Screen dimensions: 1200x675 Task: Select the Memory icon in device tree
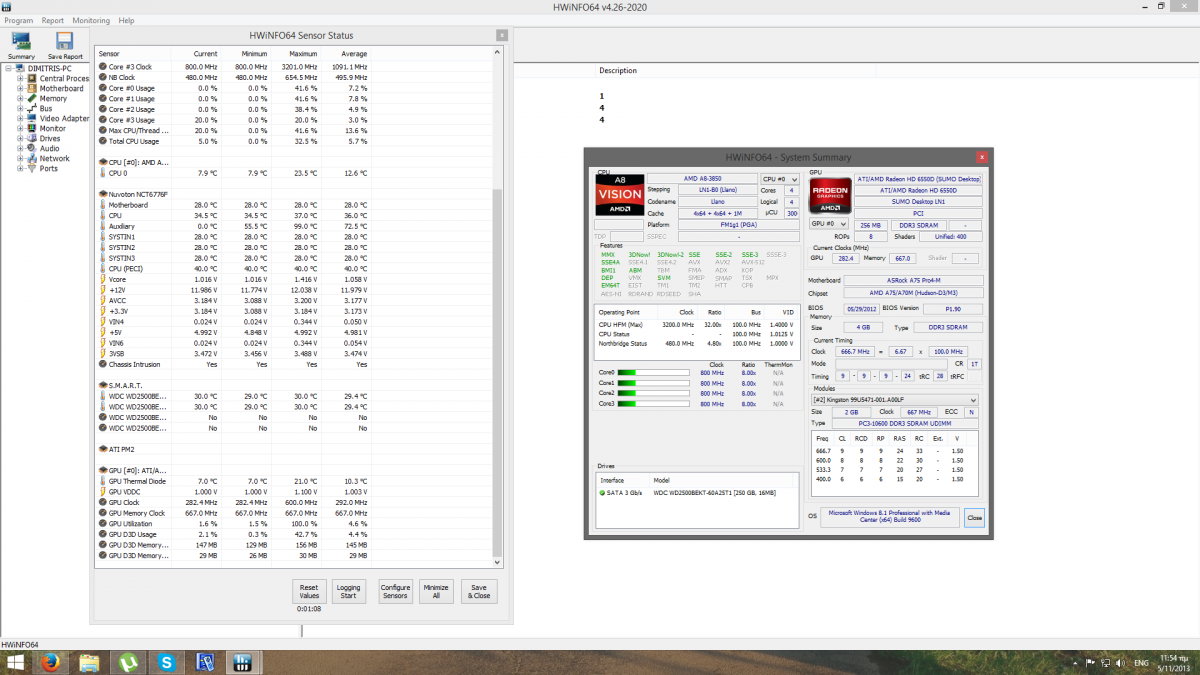[x=32, y=98]
